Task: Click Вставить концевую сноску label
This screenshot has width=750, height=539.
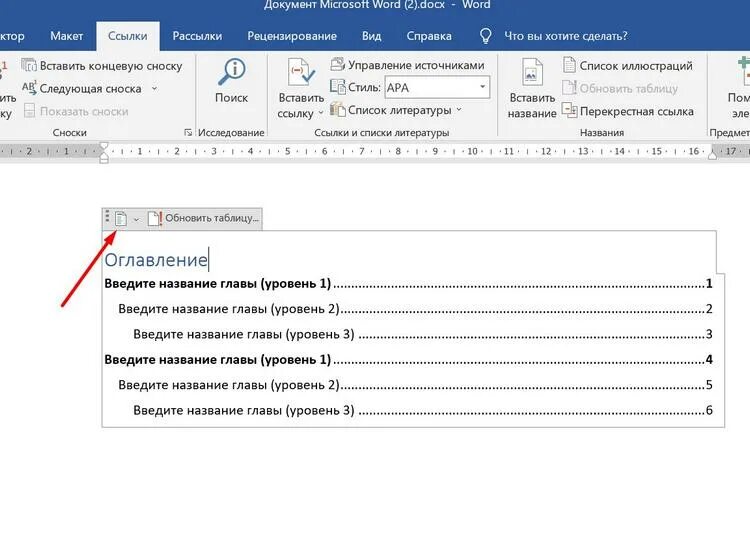Action: click(x=111, y=66)
